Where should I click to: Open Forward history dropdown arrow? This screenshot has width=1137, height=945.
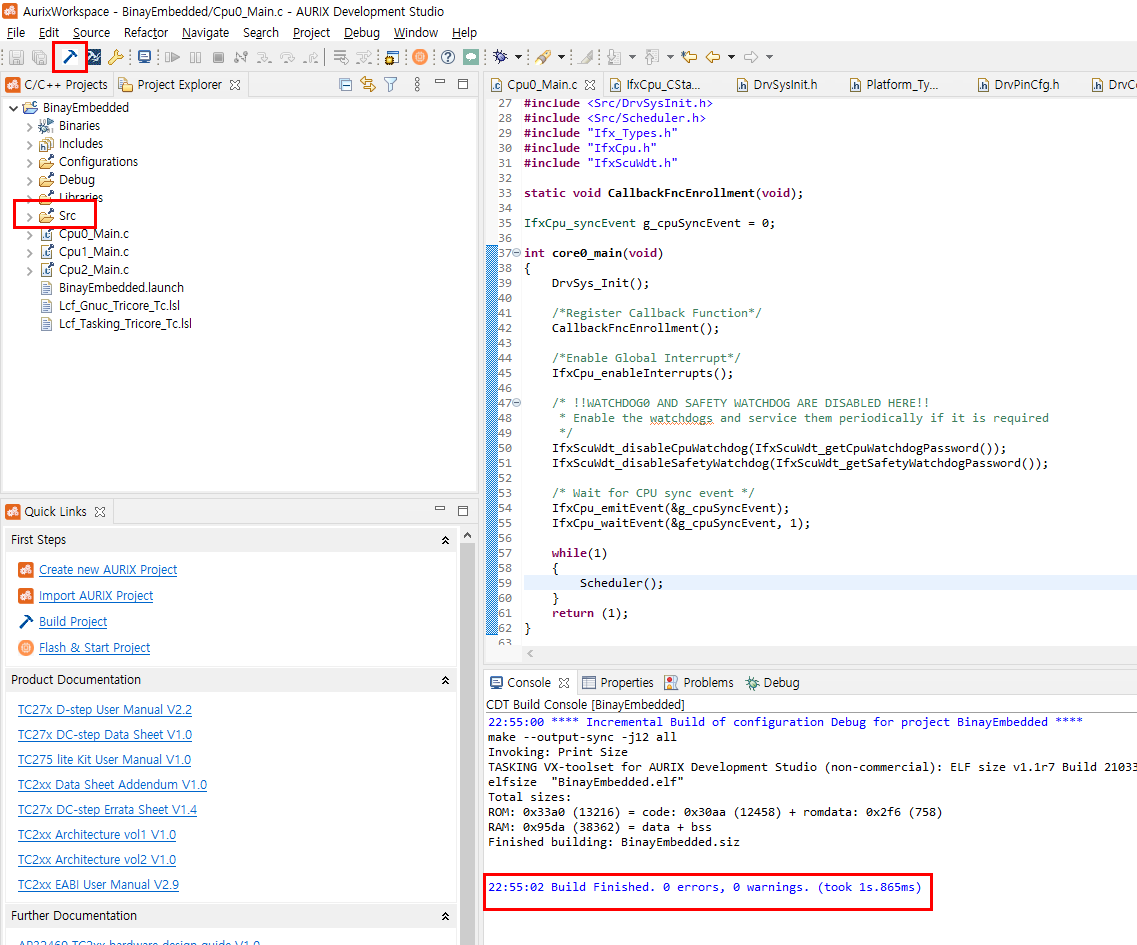769,57
